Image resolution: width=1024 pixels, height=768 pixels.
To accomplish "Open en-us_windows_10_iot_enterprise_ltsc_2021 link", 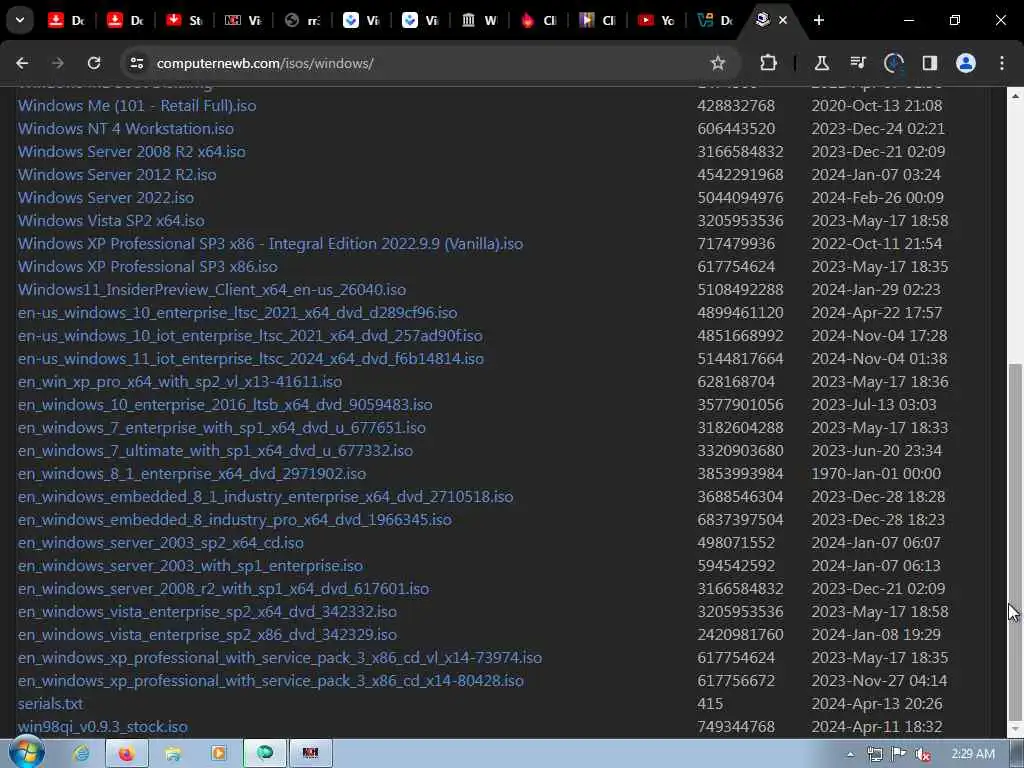I will coord(250,336).
